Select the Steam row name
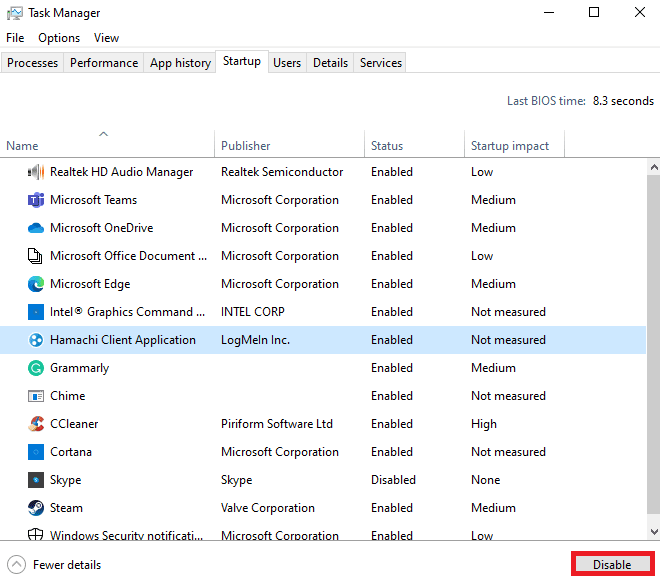This screenshot has height=587, width=660. [x=66, y=508]
